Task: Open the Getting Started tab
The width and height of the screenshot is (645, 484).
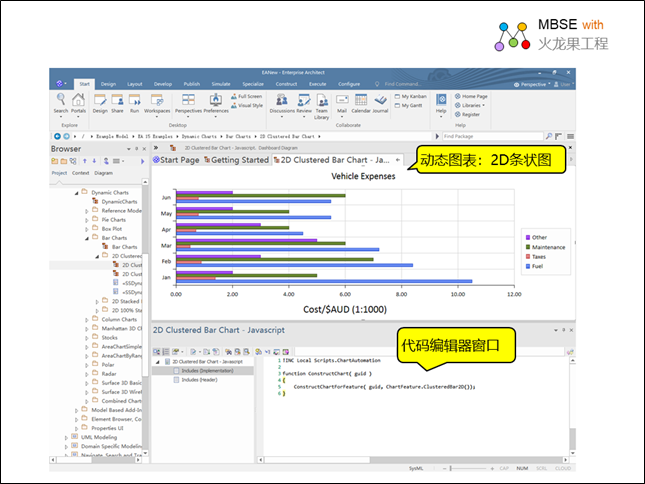Action: coord(236,160)
